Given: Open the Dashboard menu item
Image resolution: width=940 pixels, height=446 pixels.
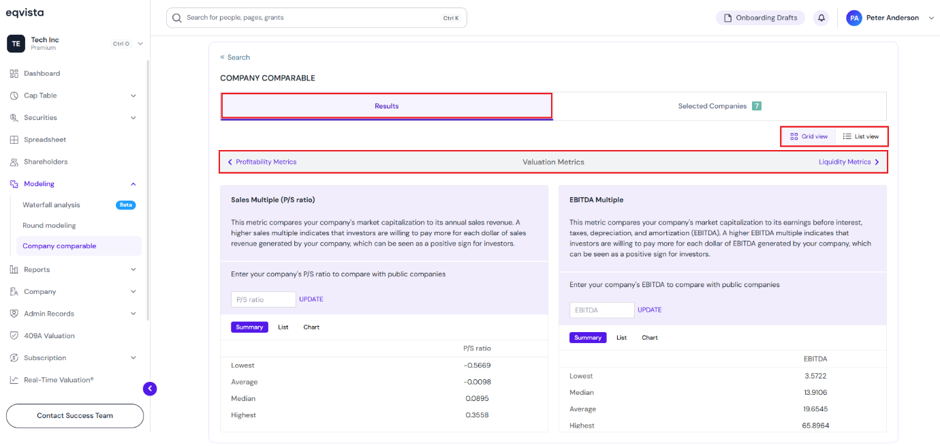Looking at the screenshot, I should [x=42, y=74].
